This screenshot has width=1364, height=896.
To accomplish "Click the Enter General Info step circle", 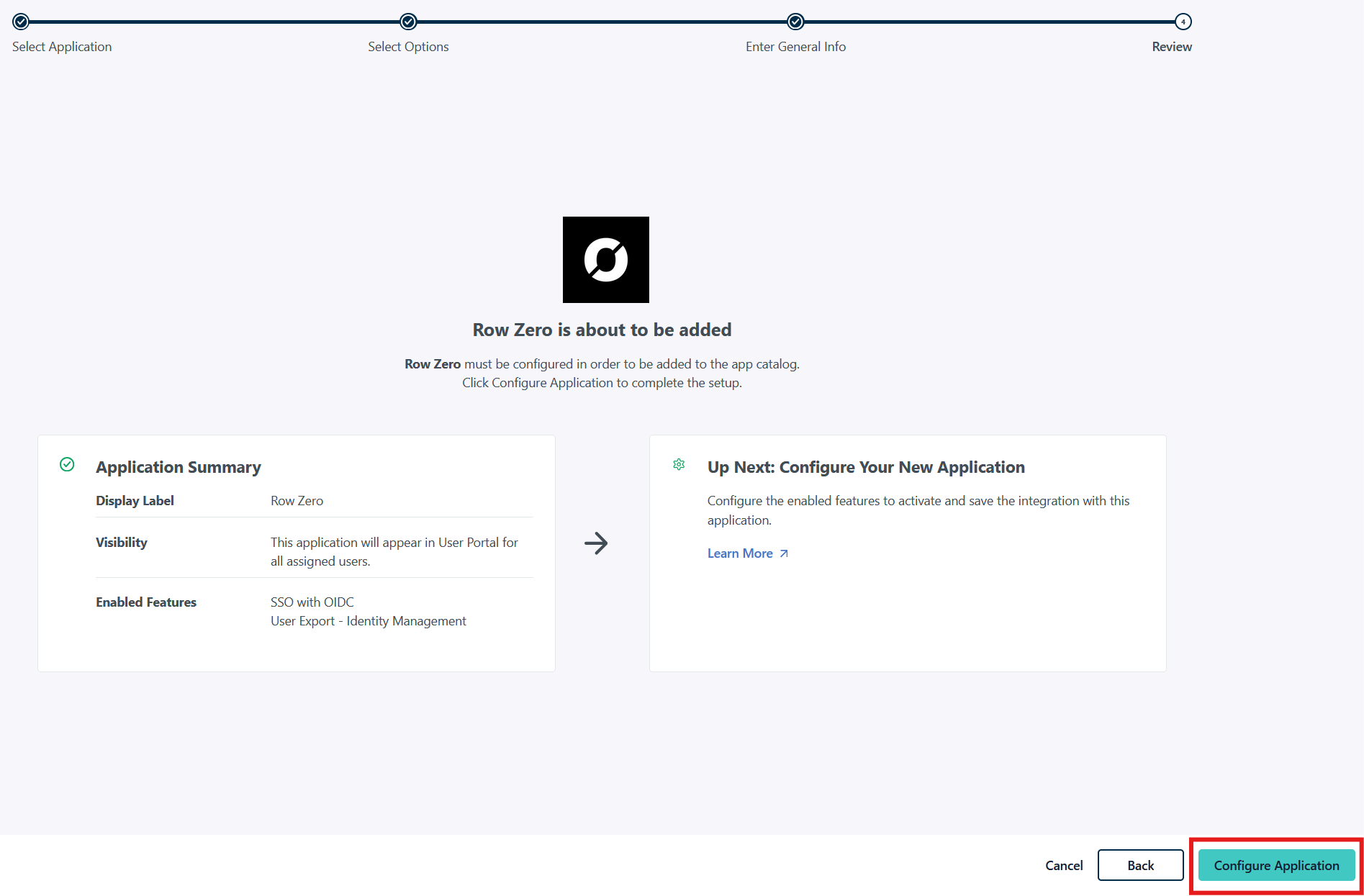I will tap(795, 22).
